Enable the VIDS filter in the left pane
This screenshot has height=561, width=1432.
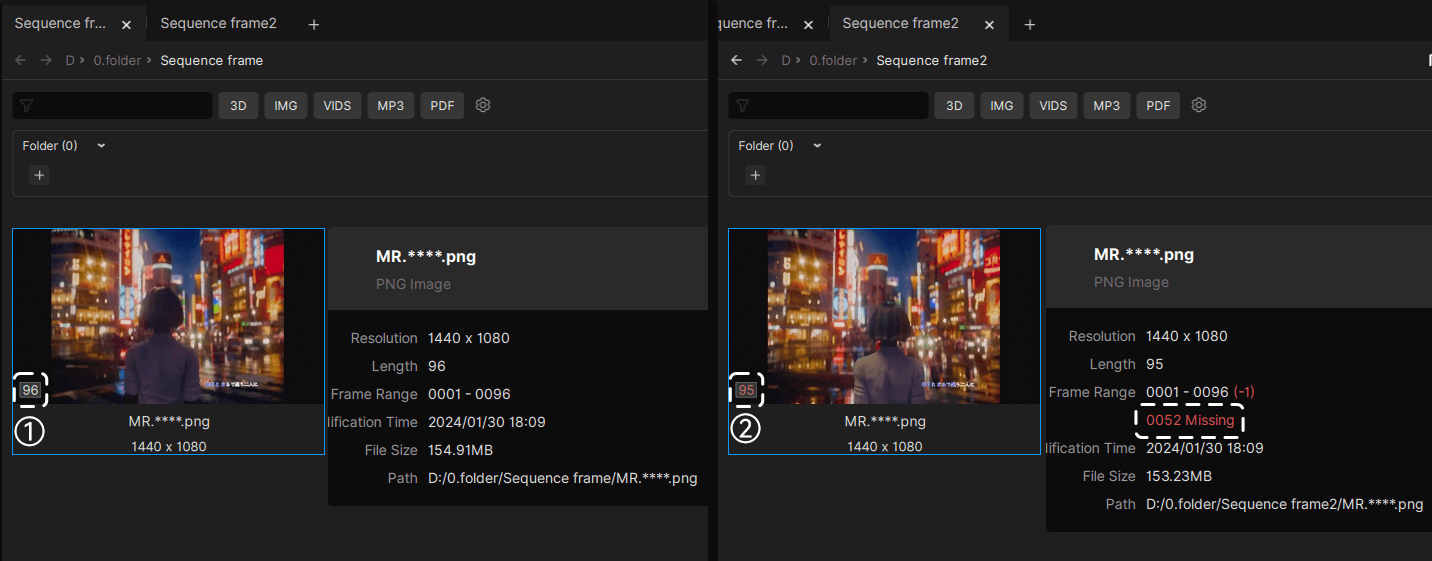point(337,105)
